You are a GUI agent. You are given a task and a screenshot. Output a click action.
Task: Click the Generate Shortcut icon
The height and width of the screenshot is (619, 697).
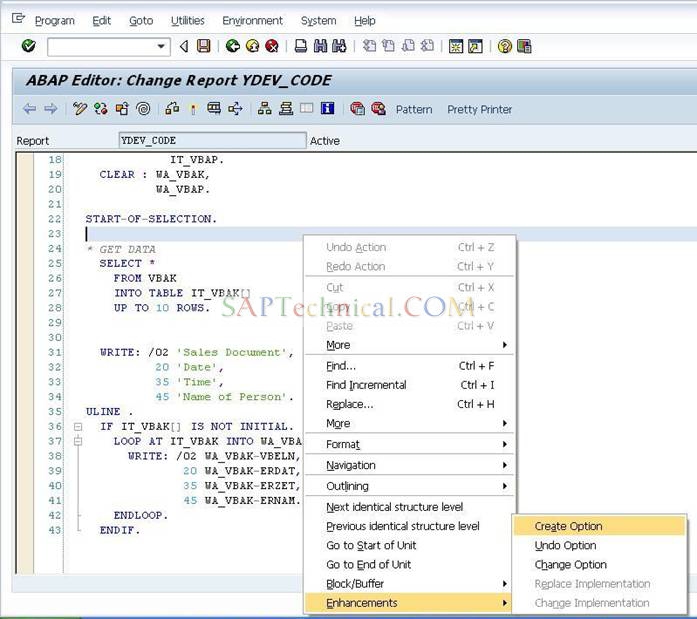coord(475,46)
